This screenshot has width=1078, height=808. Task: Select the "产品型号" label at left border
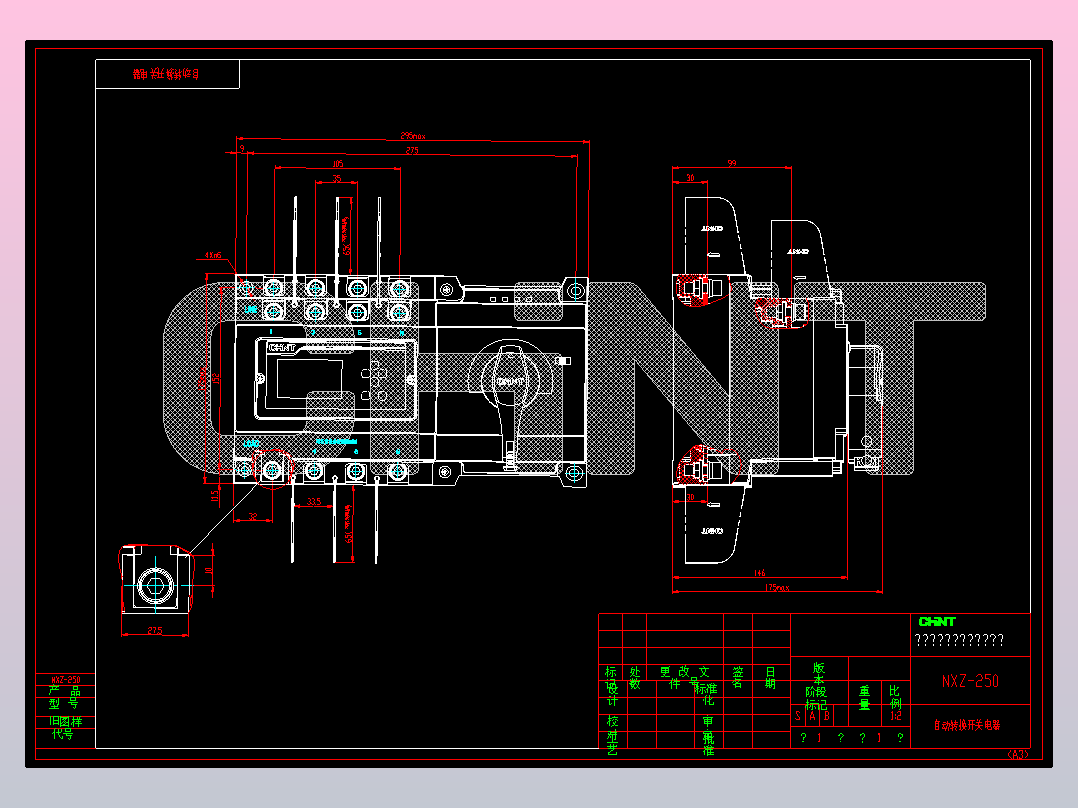pos(64,697)
